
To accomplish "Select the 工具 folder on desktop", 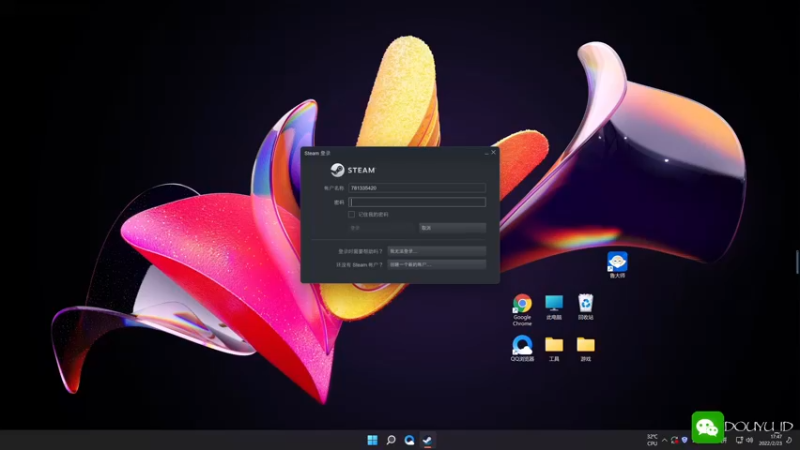I will [x=554, y=349].
